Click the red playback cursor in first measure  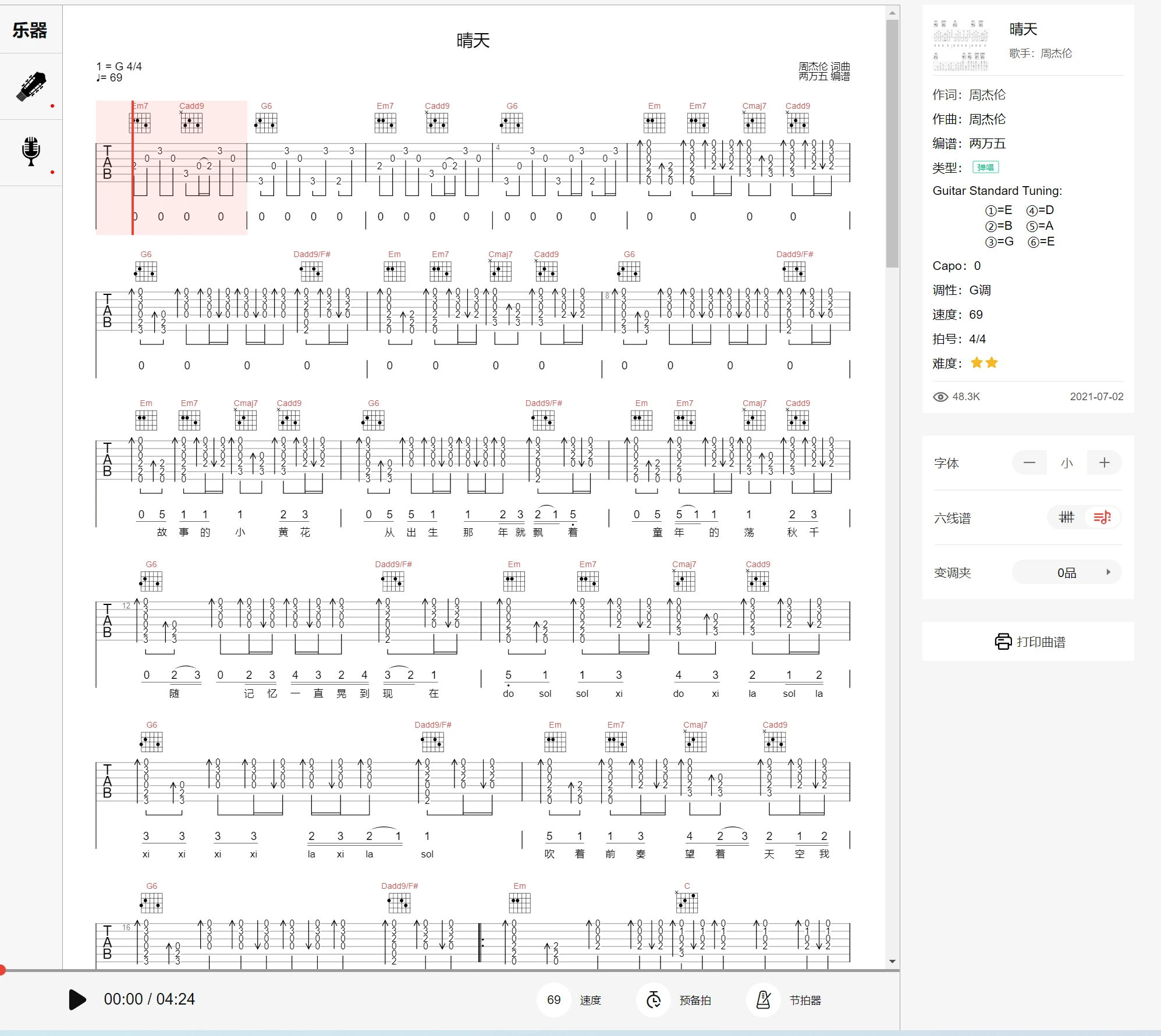pyautogui.click(x=133, y=168)
